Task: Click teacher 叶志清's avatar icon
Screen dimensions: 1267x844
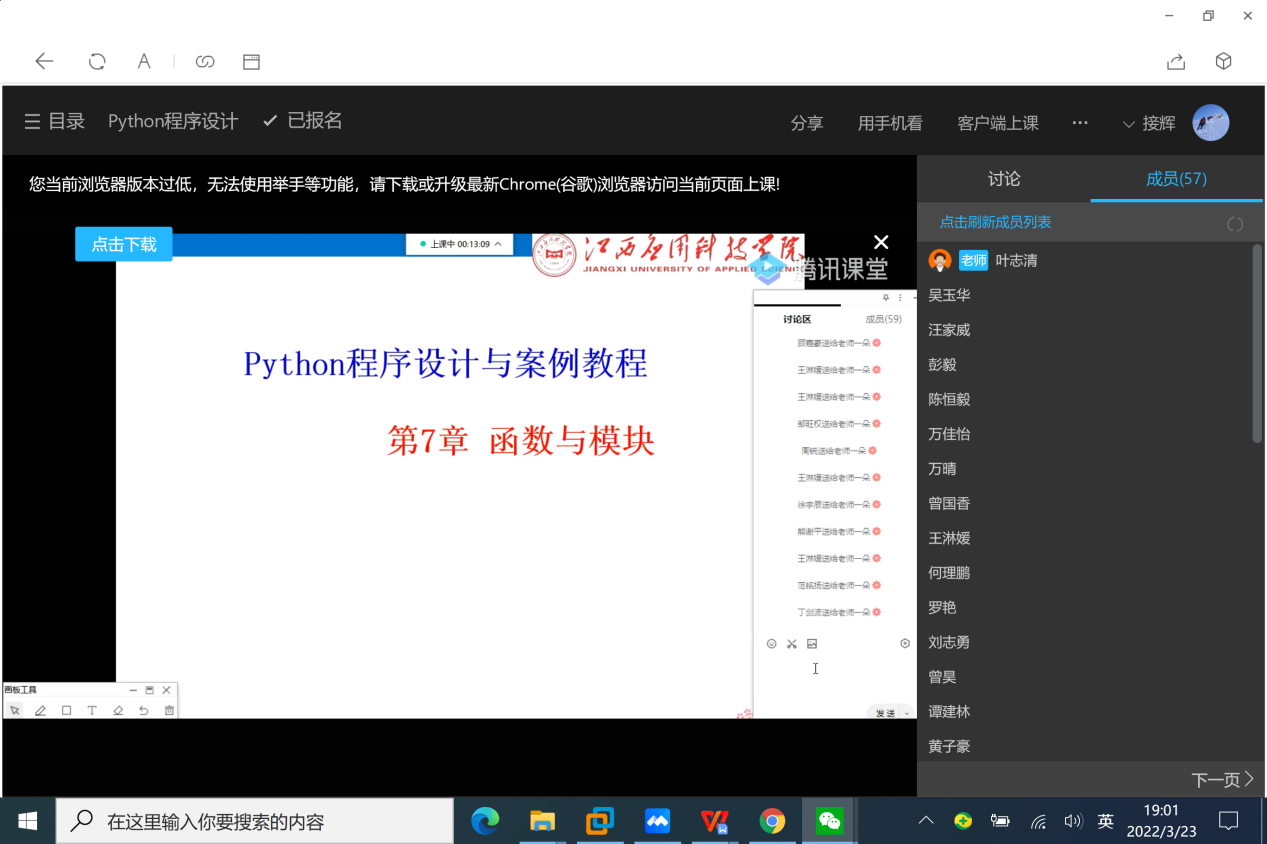Action: click(x=940, y=260)
